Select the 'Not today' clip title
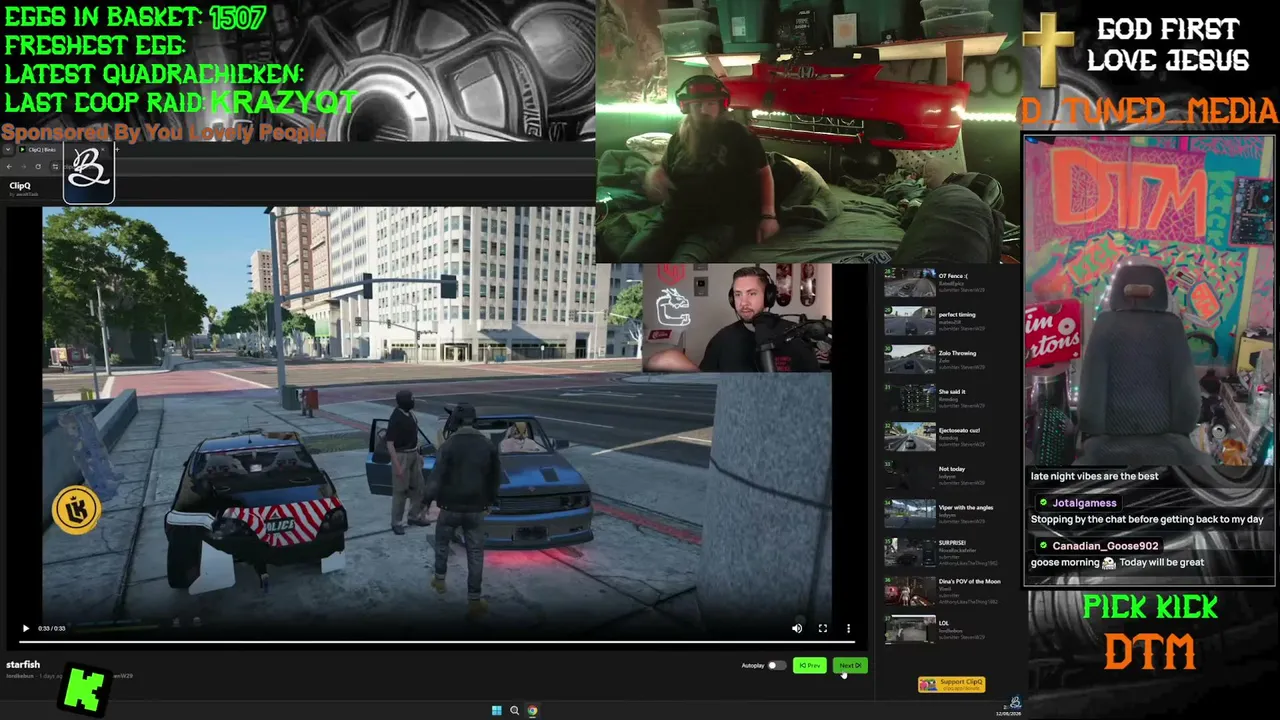Viewport: 1280px width, 720px height. click(x=952, y=469)
